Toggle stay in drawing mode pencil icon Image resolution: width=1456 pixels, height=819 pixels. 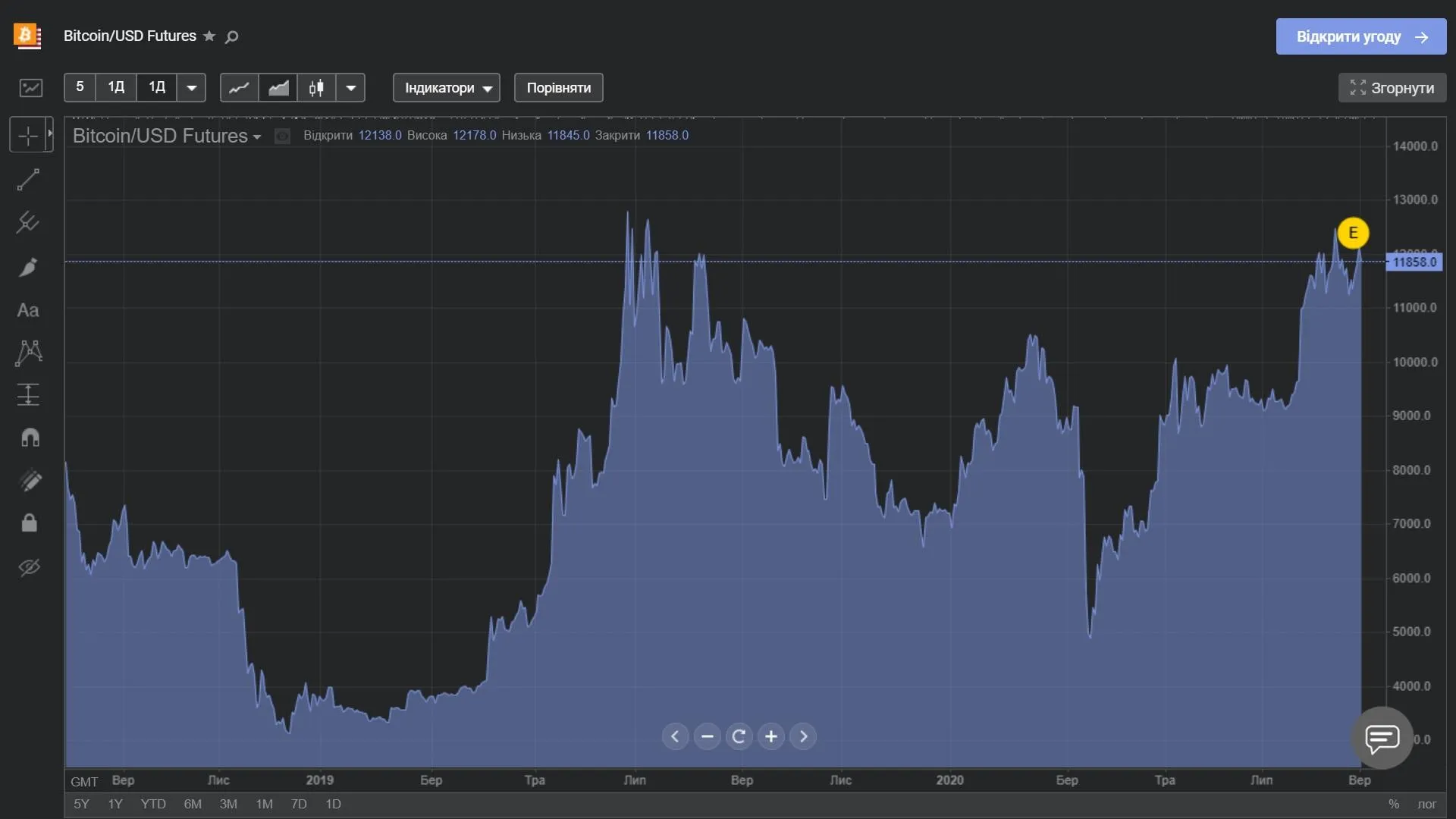click(x=30, y=480)
